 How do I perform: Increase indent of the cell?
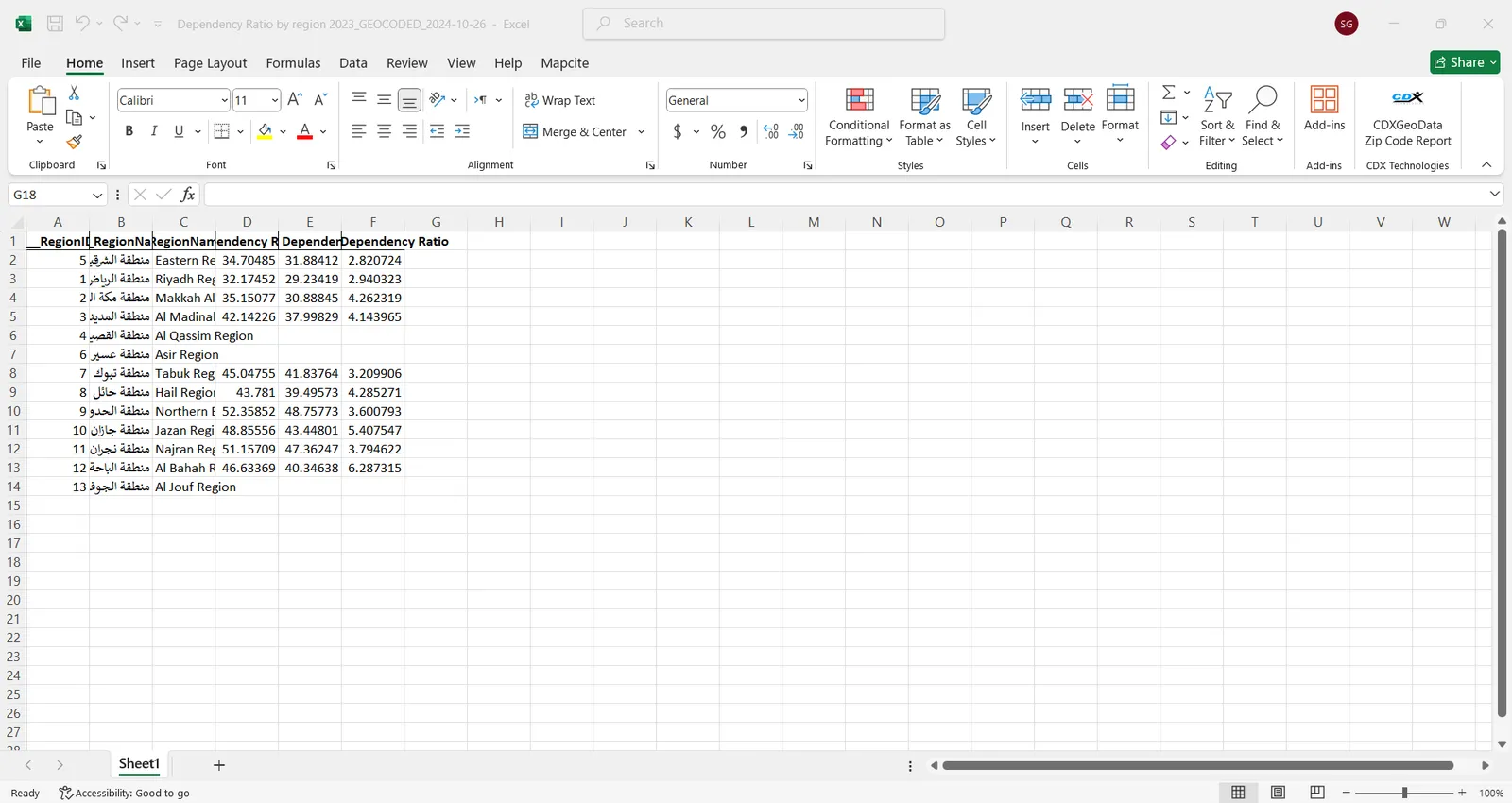pos(462,131)
